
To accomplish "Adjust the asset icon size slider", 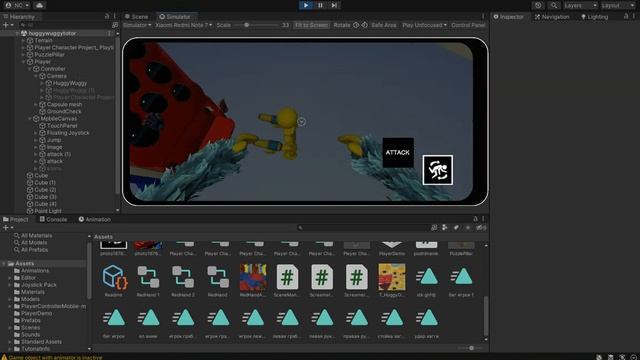I will point(471,348).
